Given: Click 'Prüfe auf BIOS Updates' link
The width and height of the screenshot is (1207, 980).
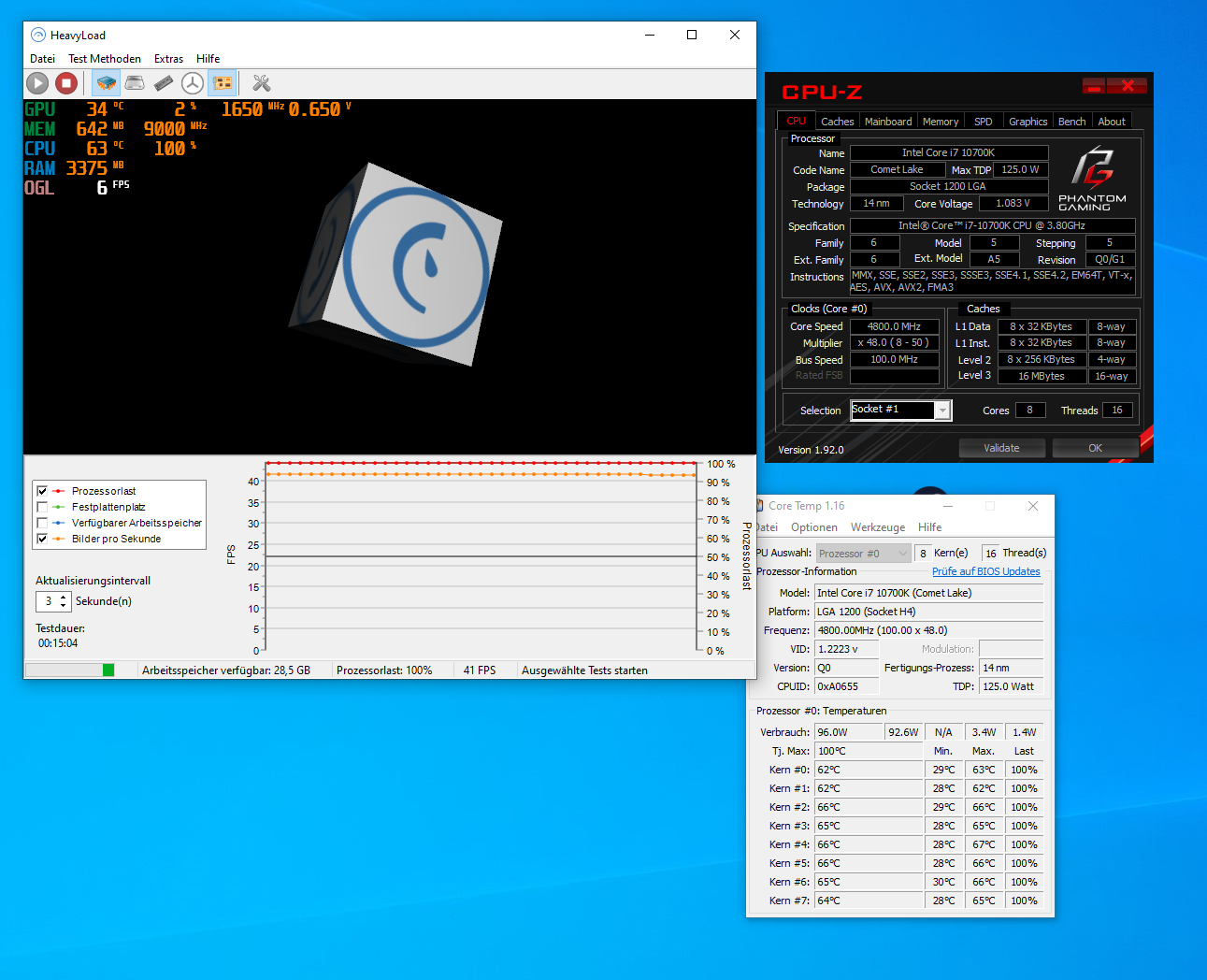Looking at the screenshot, I should tap(985, 571).
